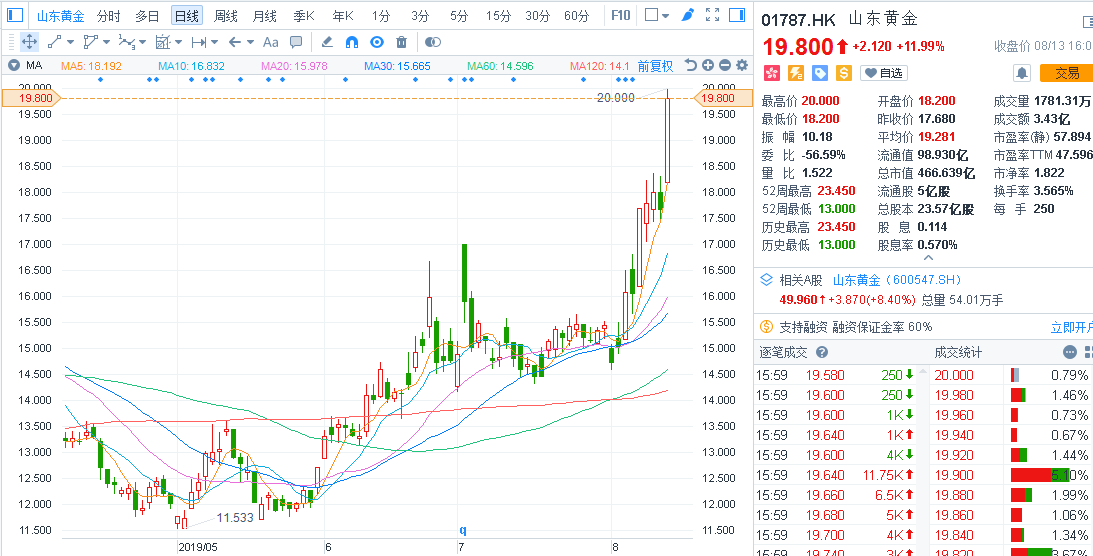Select the comment bubble note tool

(296, 42)
